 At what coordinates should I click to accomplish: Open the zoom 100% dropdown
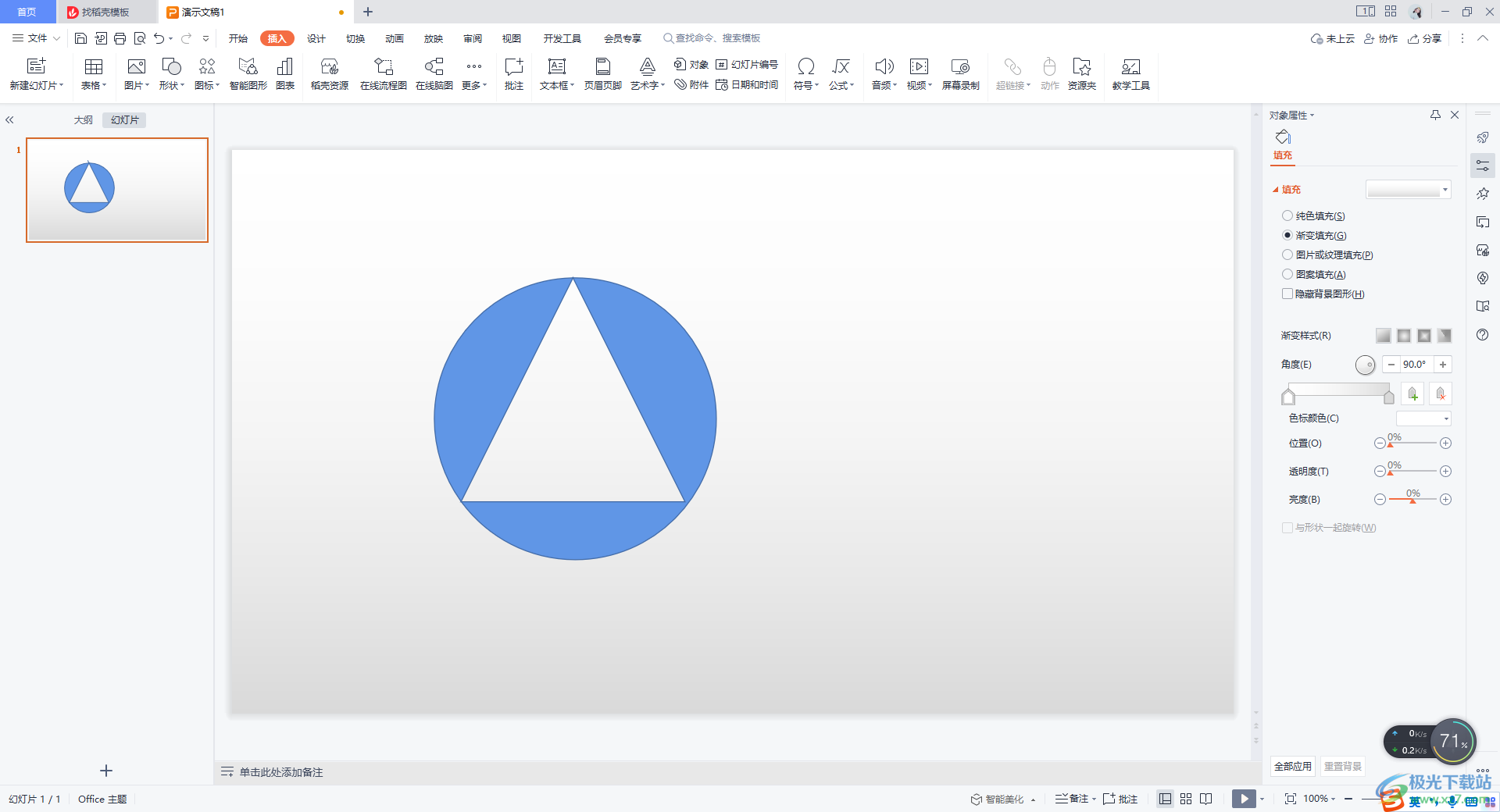tap(1320, 799)
